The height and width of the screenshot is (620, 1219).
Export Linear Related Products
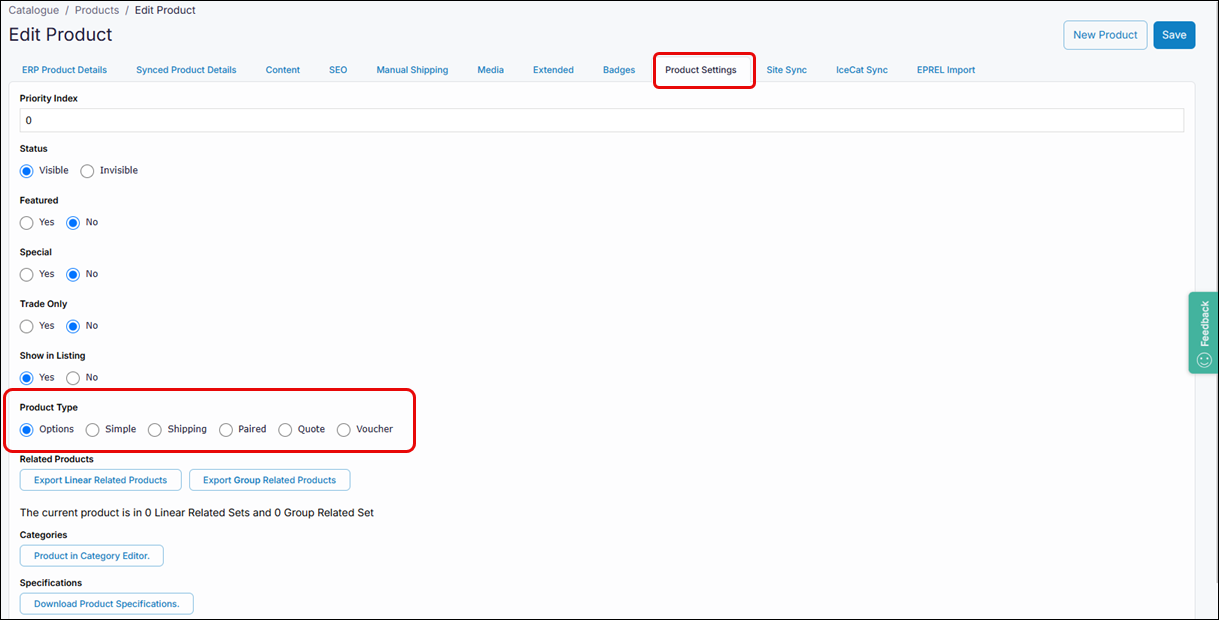pyautogui.click(x=100, y=480)
